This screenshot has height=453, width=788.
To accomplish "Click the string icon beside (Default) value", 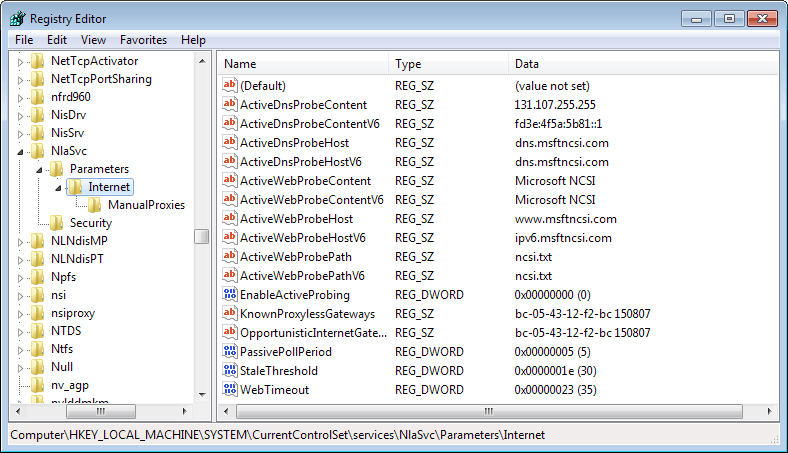I will (230, 85).
